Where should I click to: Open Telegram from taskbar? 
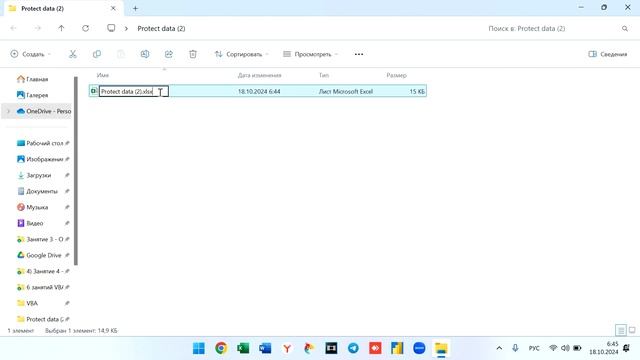tap(353, 348)
